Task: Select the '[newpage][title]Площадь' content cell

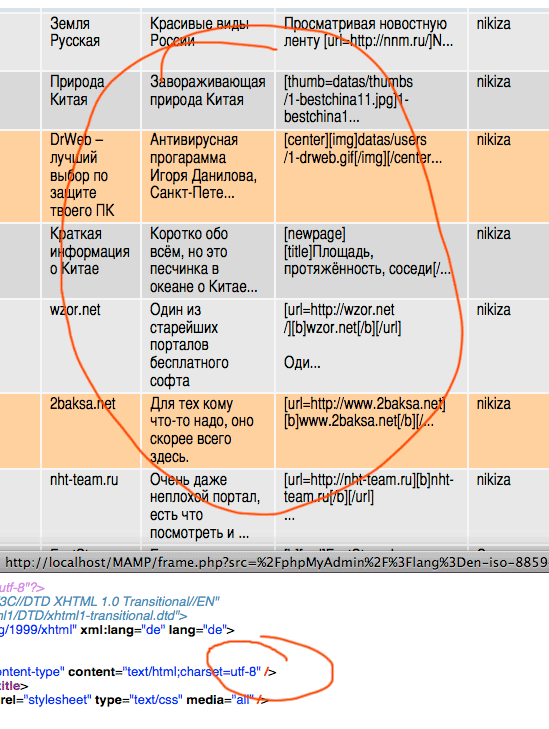Action: (x=371, y=260)
